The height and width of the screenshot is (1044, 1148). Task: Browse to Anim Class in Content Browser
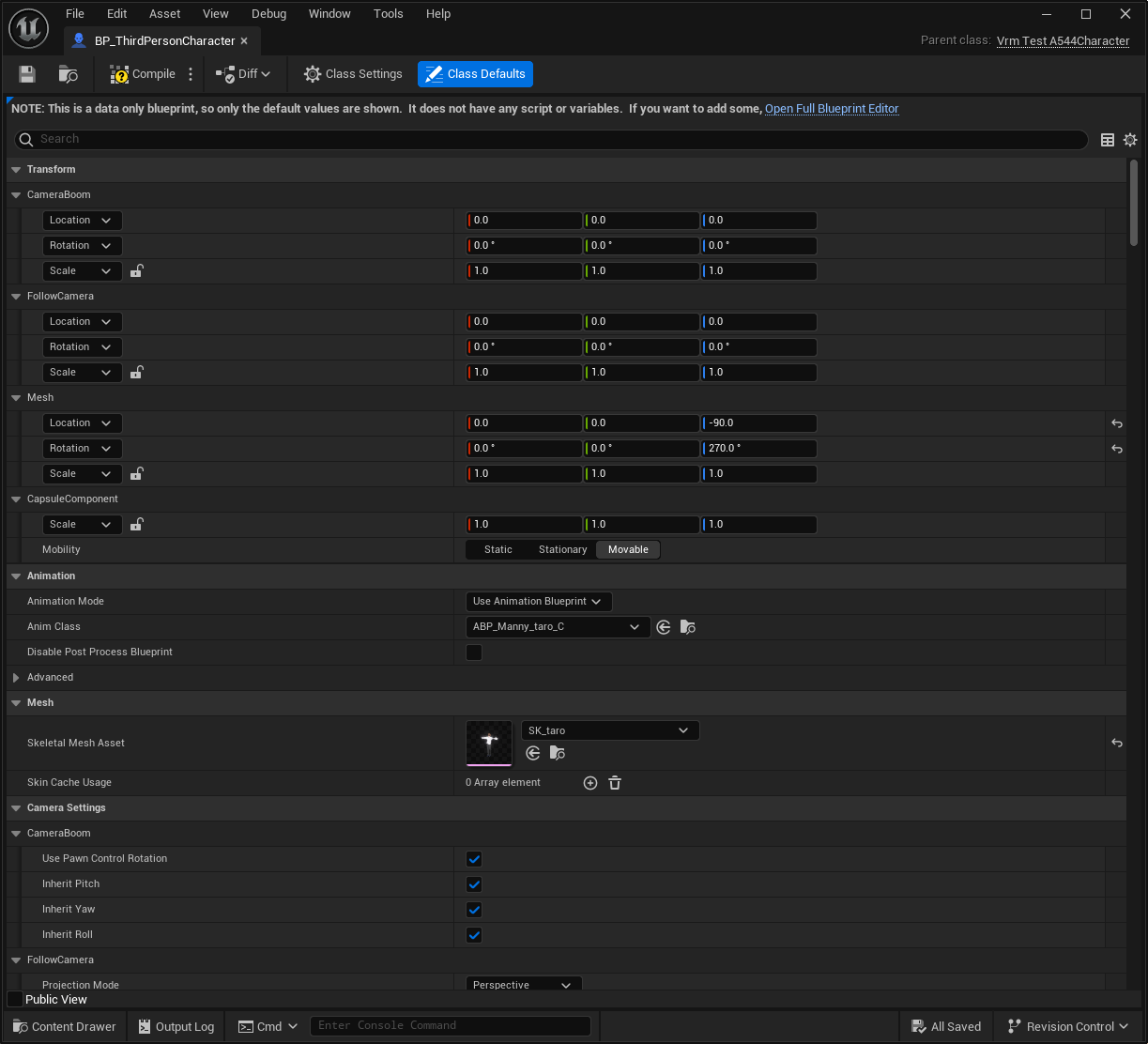click(x=687, y=627)
